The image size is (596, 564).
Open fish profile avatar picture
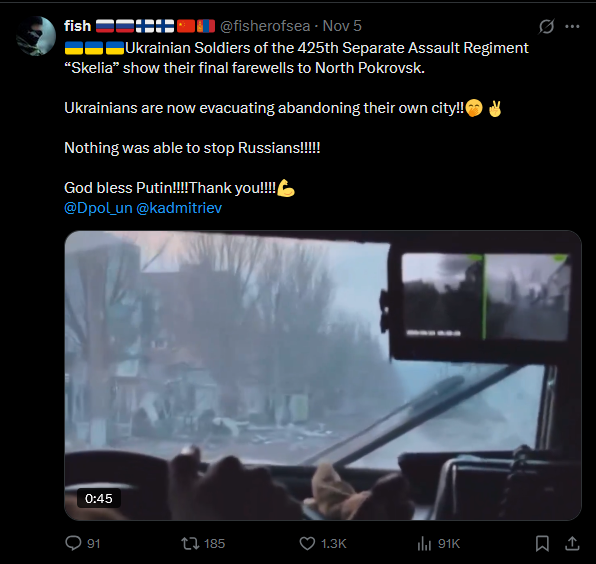point(36,36)
